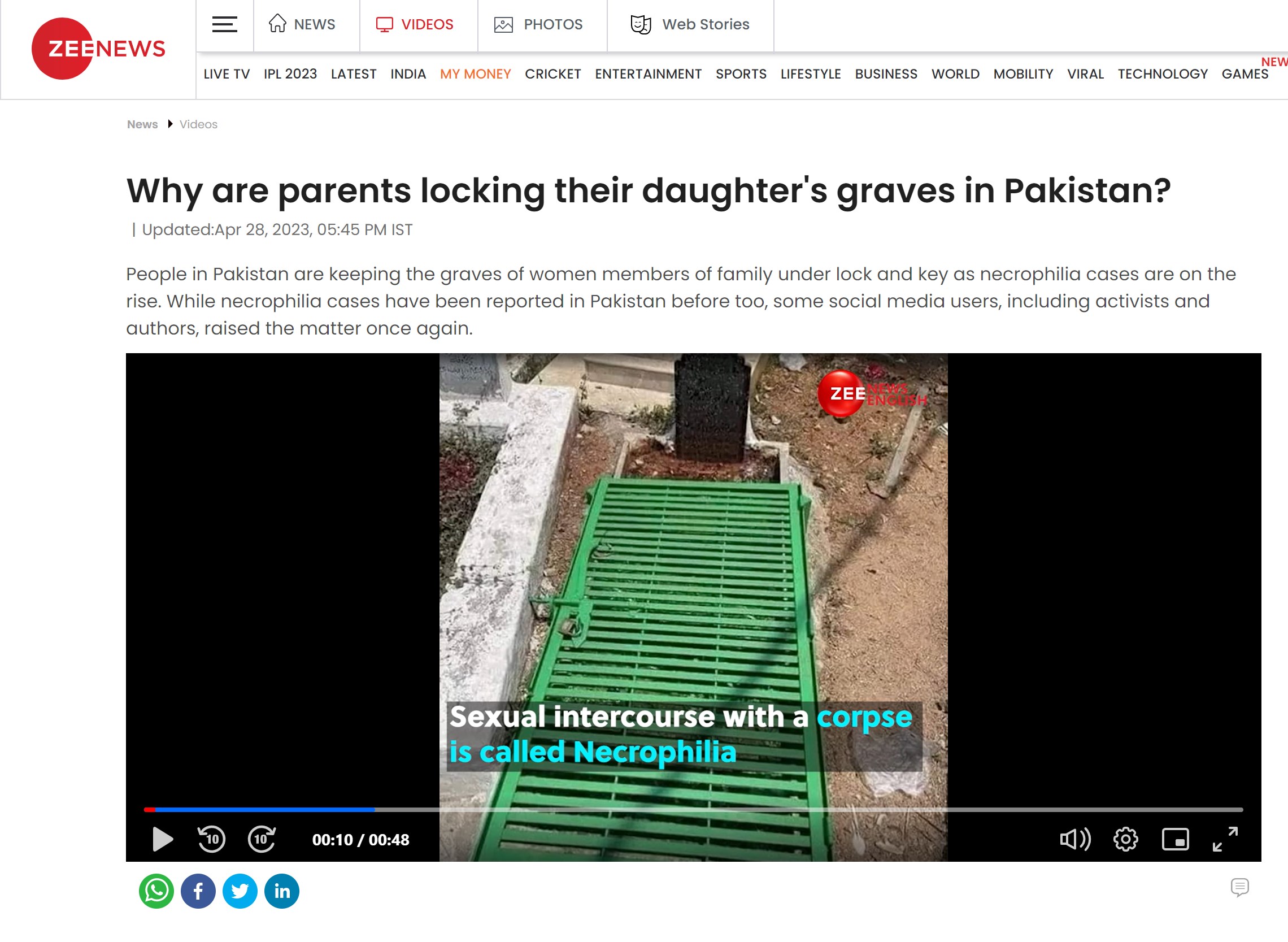Share the video on Facebook
Screen dimensions: 1288x942
pos(198,891)
